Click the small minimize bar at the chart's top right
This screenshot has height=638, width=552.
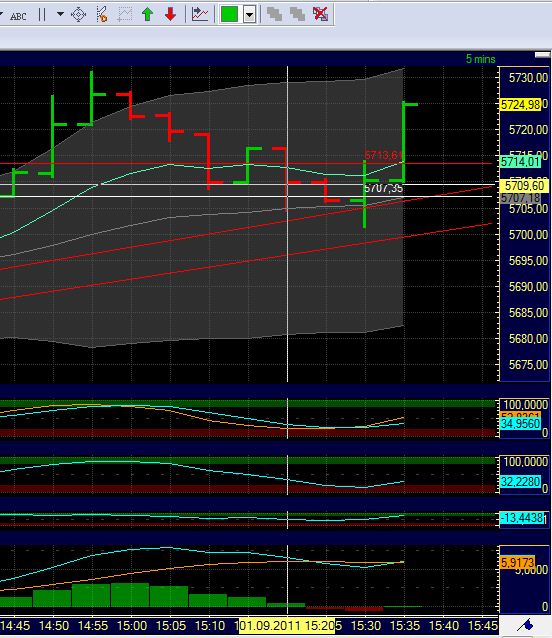click(542, 55)
